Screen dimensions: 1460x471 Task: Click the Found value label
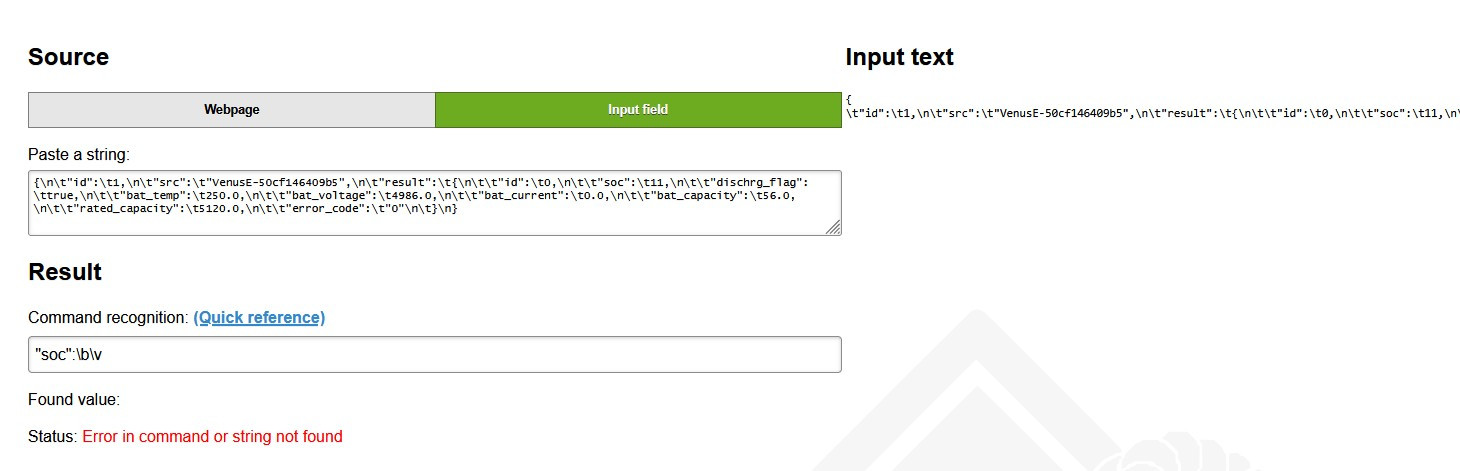(x=74, y=400)
